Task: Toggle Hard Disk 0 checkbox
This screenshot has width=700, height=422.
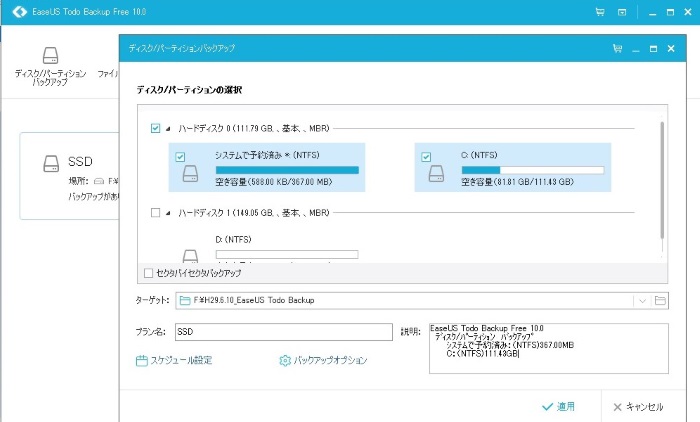Action: click(155, 129)
